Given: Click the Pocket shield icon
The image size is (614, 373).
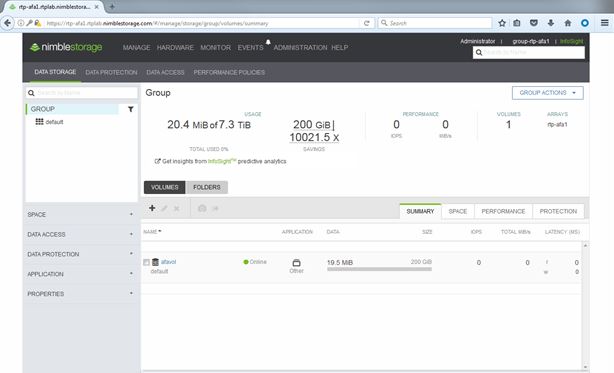Looking at the screenshot, I should point(533,23).
